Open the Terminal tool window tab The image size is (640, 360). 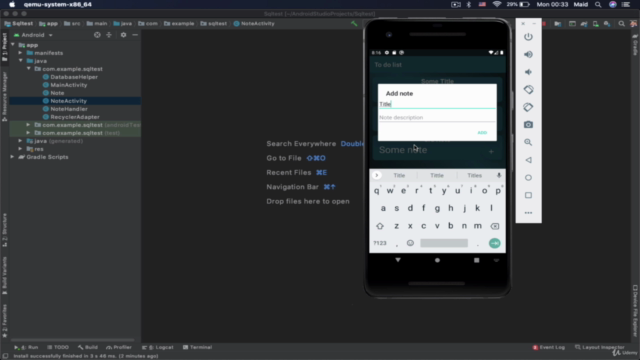click(x=198, y=347)
